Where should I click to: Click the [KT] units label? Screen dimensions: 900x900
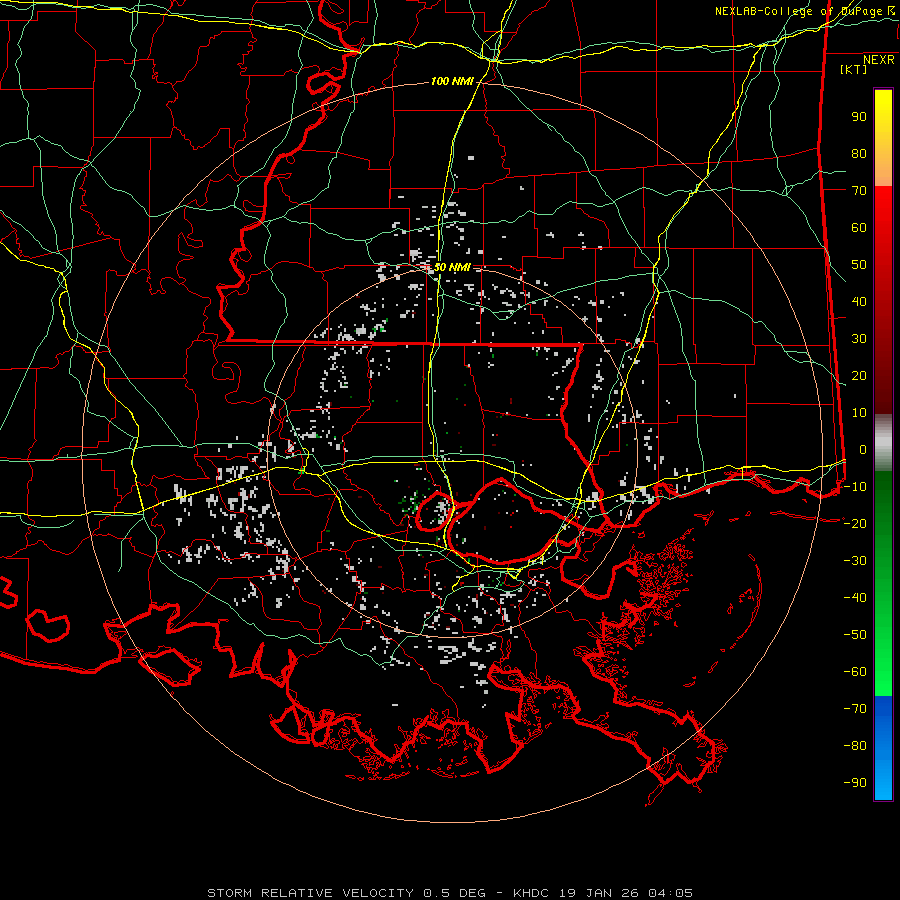coord(854,69)
